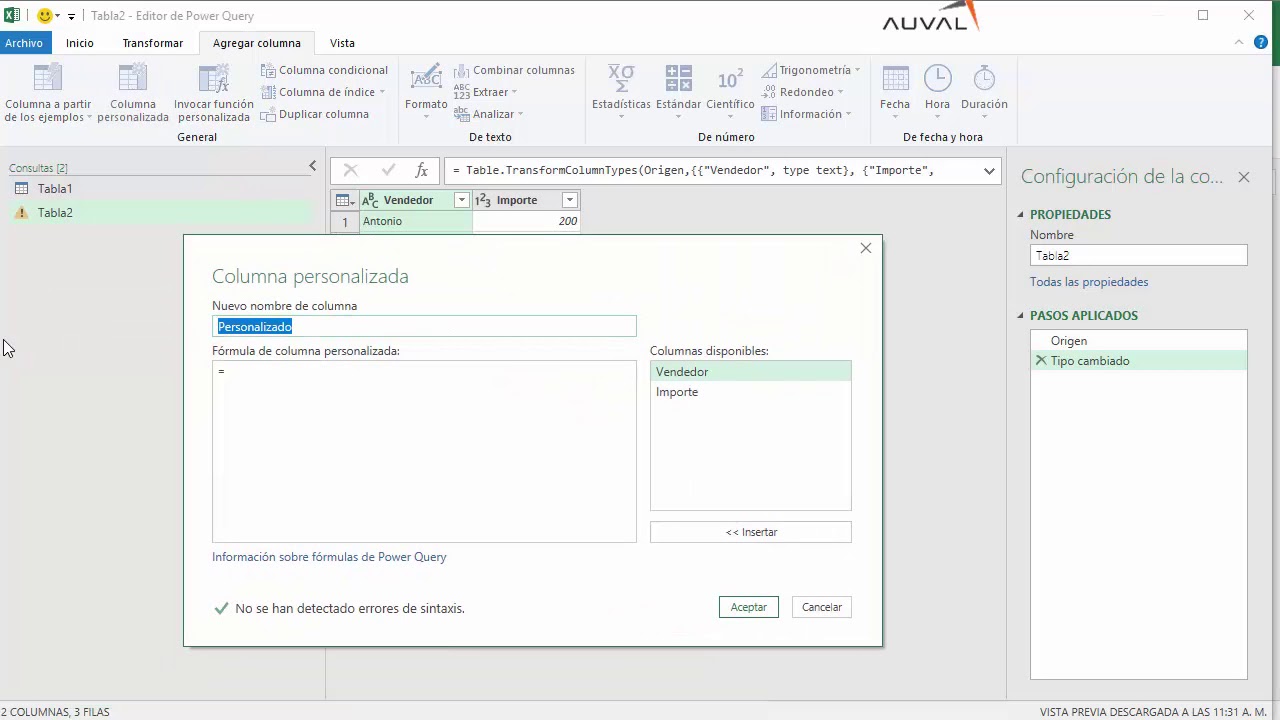
Task: Open Vendedor column filter dropdown
Action: (461, 200)
